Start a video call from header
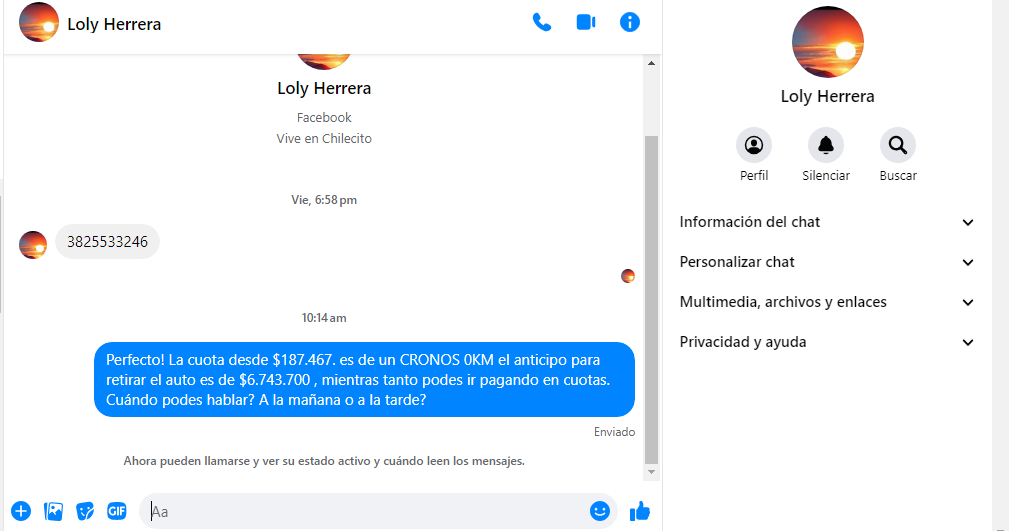Screen dimensions: 1009x531 point(586,23)
